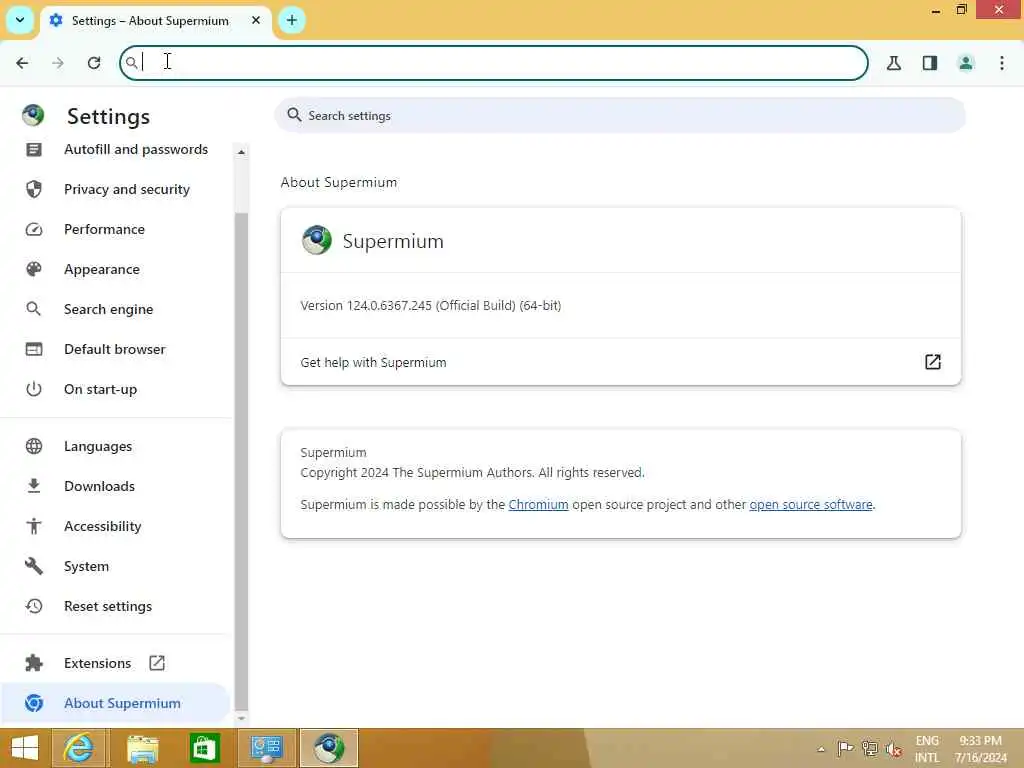Image resolution: width=1024 pixels, height=768 pixels.
Task: Click the version number text
Action: pos(430,306)
